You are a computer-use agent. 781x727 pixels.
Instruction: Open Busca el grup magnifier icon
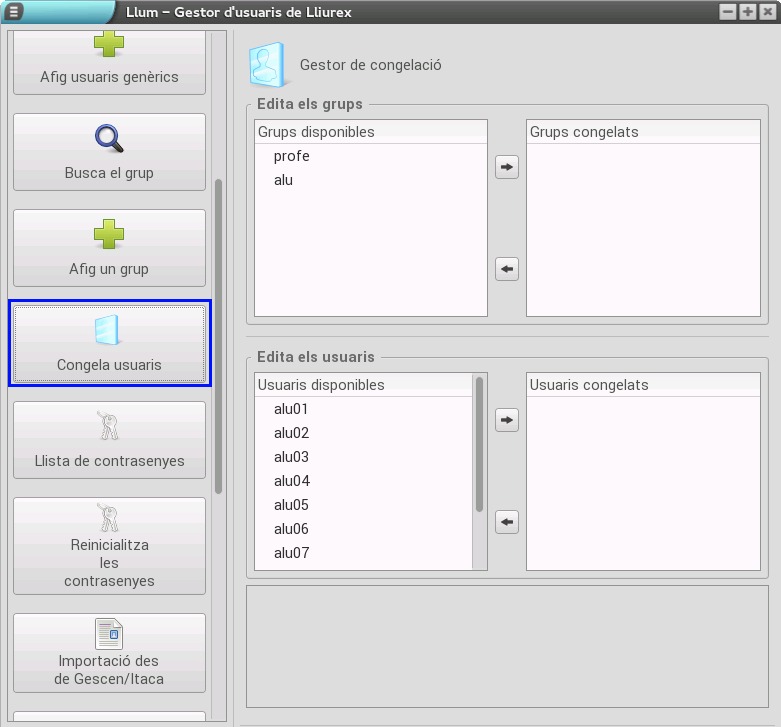tap(109, 139)
